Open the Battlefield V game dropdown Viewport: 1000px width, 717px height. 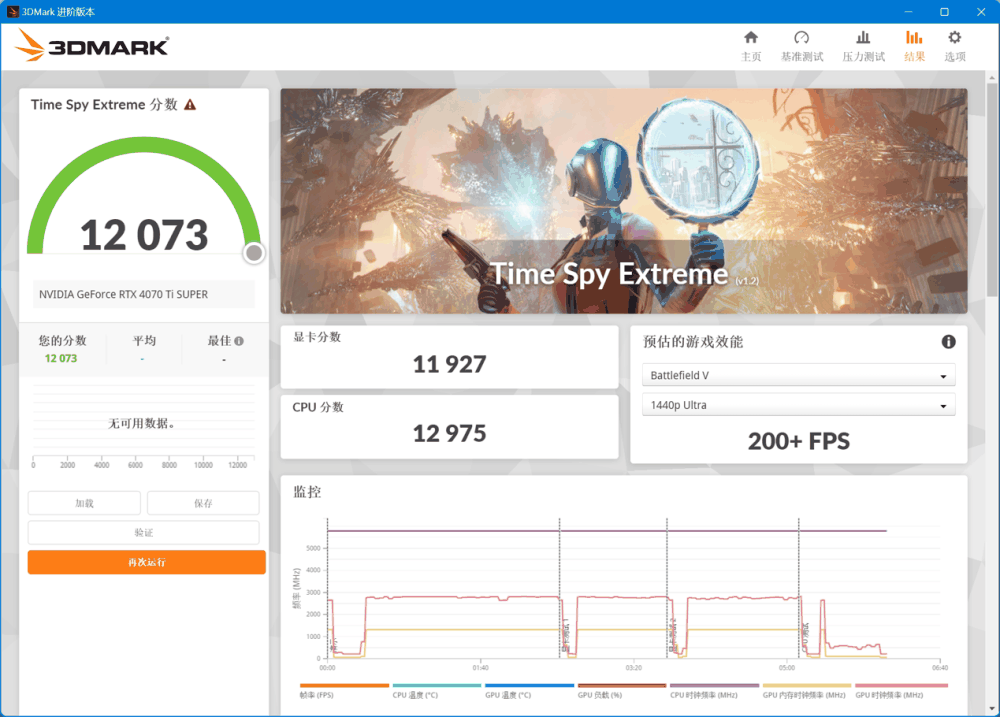click(x=798, y=375)
